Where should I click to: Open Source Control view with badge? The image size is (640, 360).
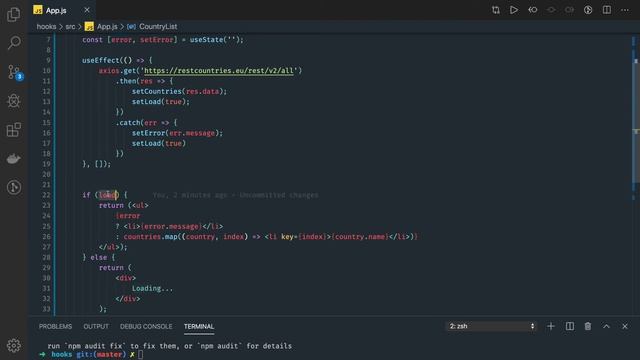pos(15,72)
